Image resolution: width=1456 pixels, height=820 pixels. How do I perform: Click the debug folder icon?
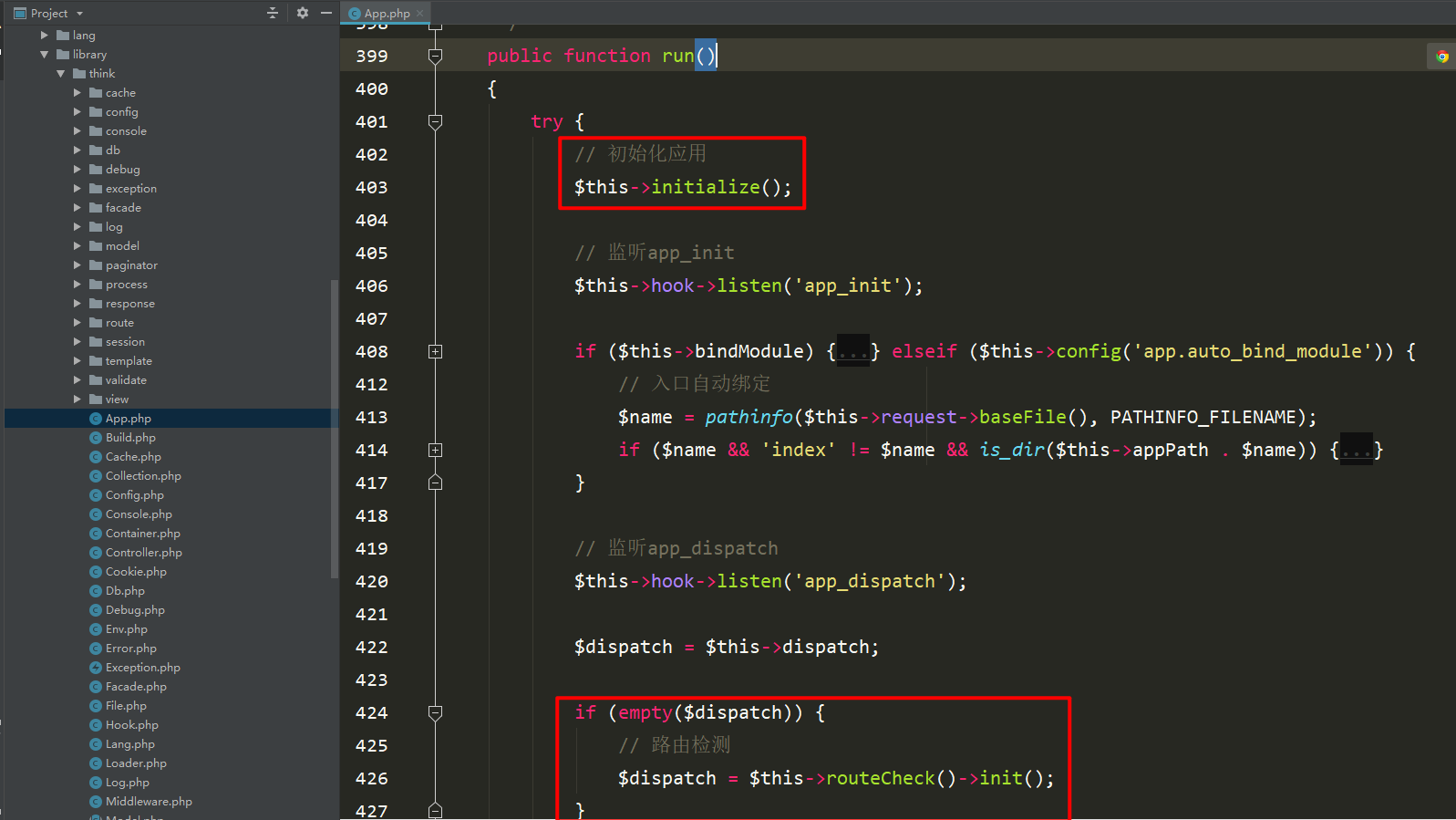(x=96, y=170)
